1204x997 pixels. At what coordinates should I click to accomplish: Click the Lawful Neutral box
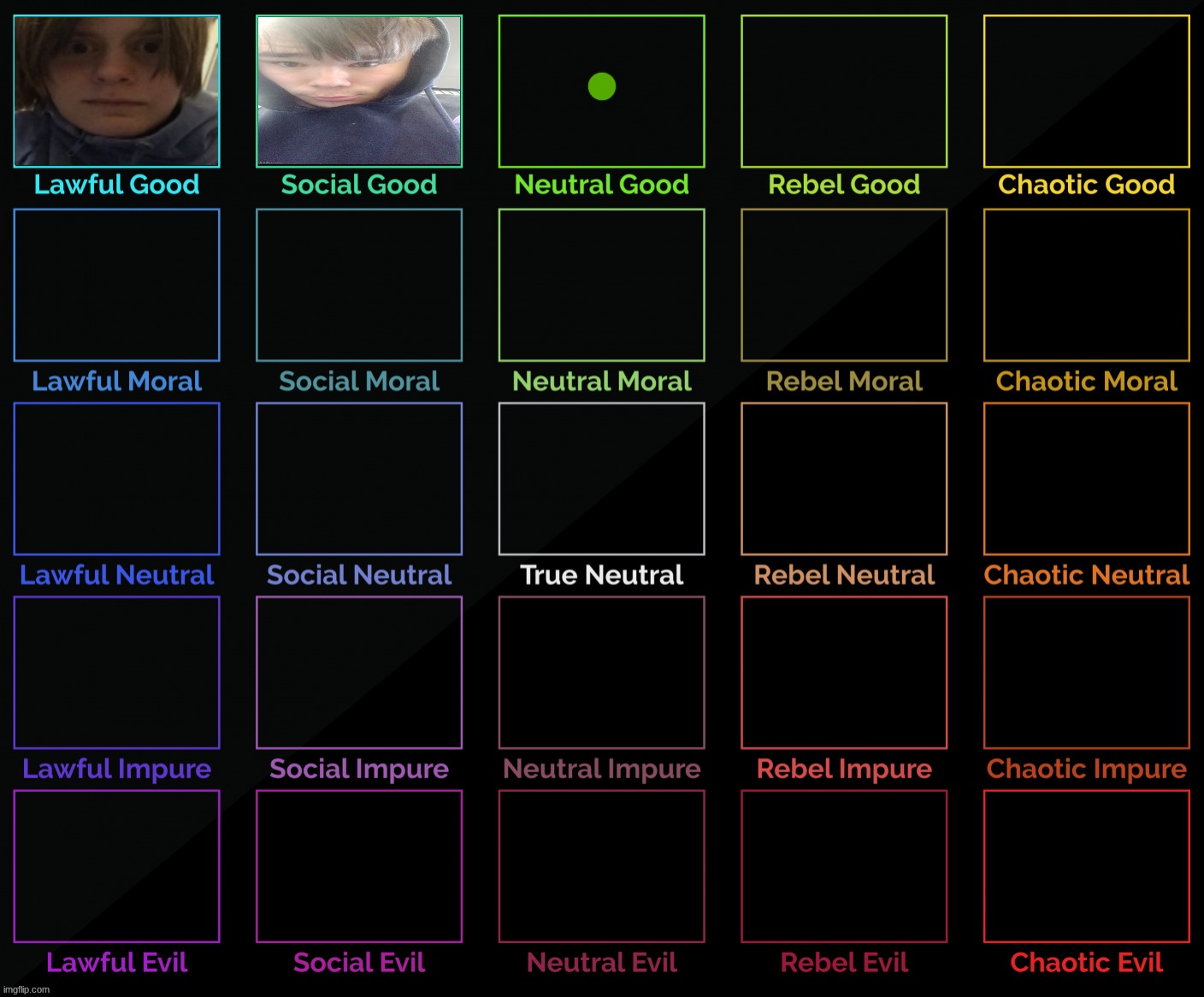116,479
